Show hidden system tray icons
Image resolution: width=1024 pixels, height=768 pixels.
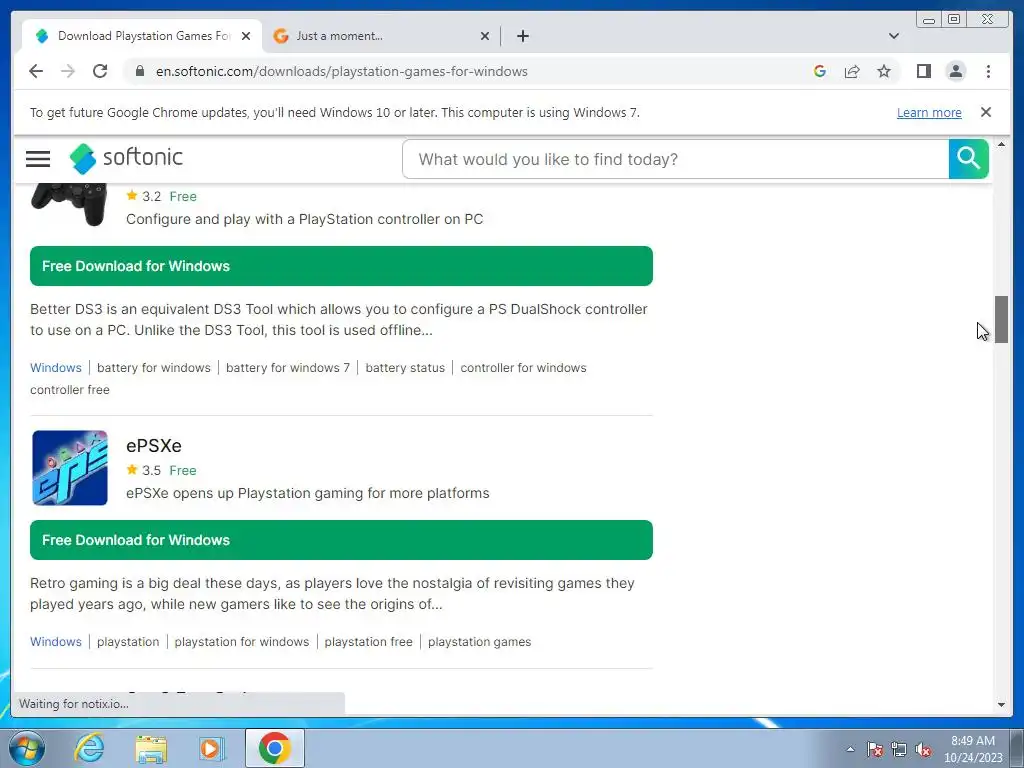[850, 749]
